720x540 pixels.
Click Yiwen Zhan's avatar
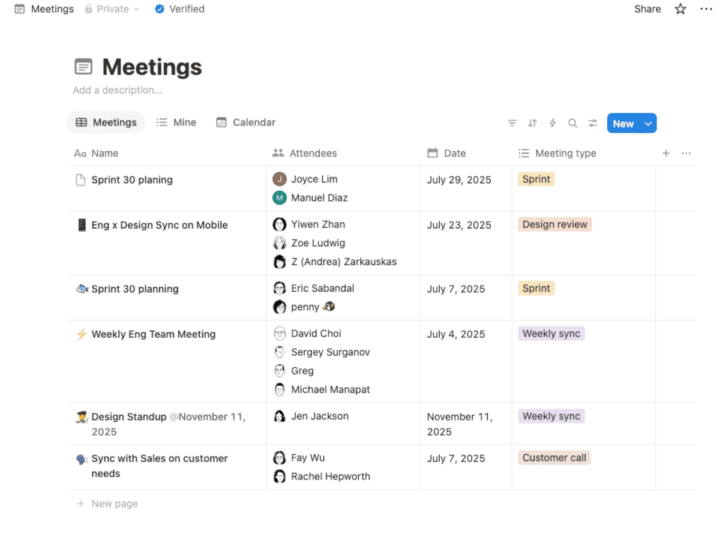[279, 225]
